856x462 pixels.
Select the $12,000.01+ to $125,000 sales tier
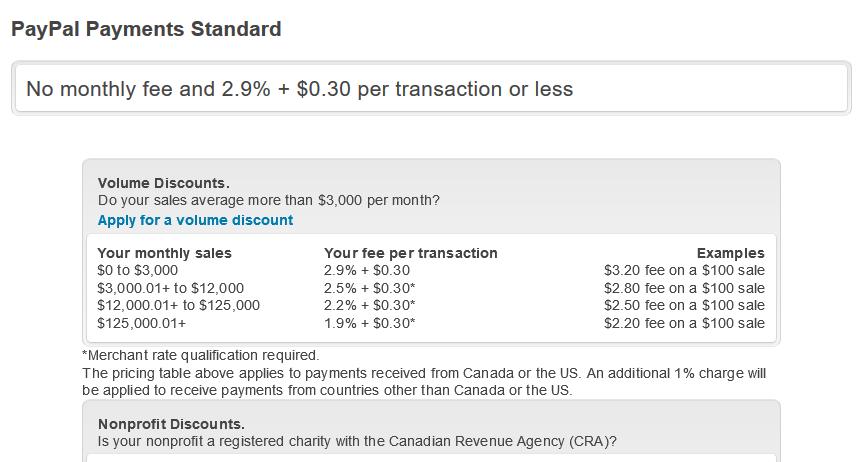coord(179,305)
